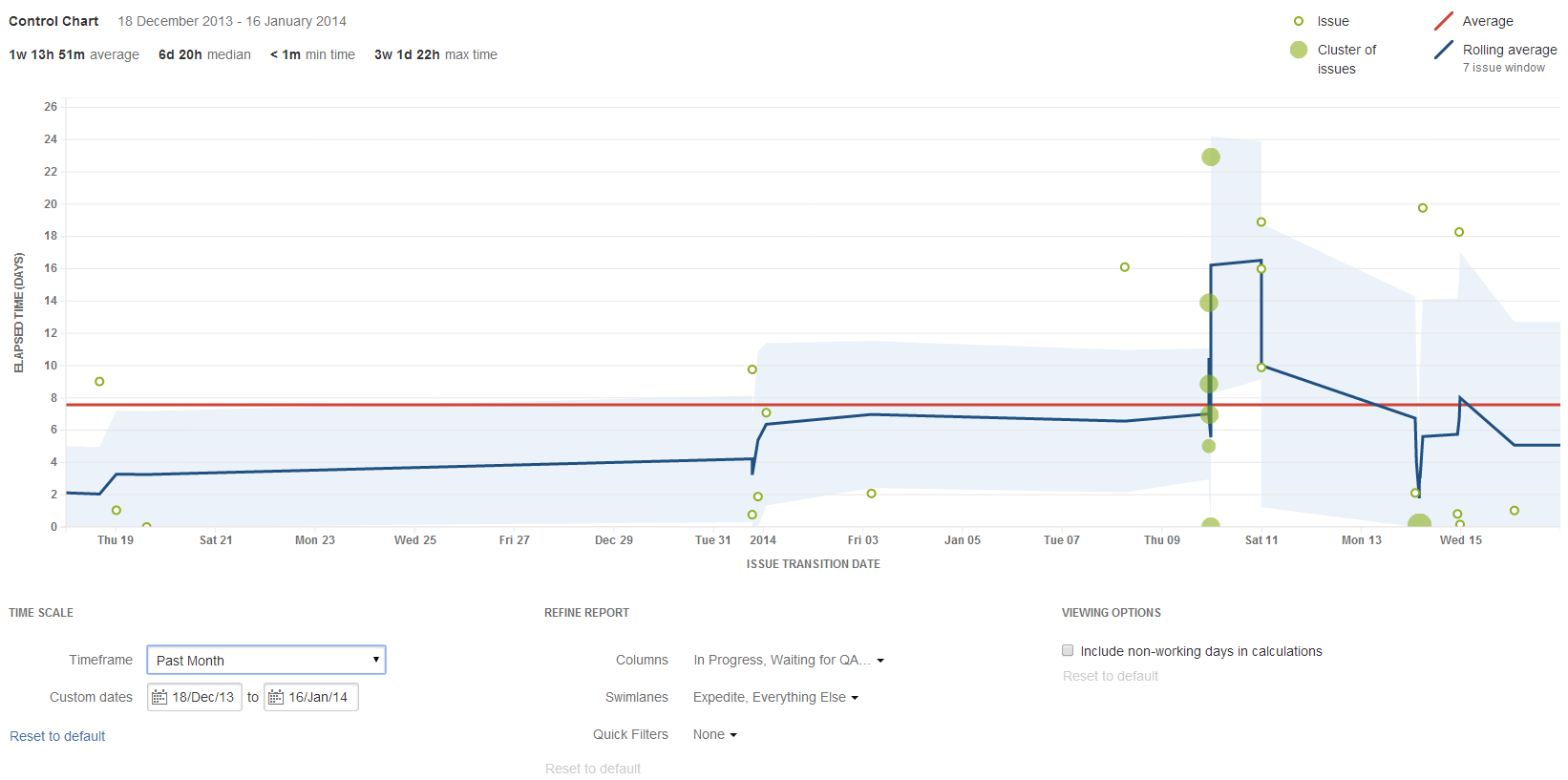Screen dimensions: 1568x780
Task: Click the red Average legend line icon
Action: point(1443,21)
